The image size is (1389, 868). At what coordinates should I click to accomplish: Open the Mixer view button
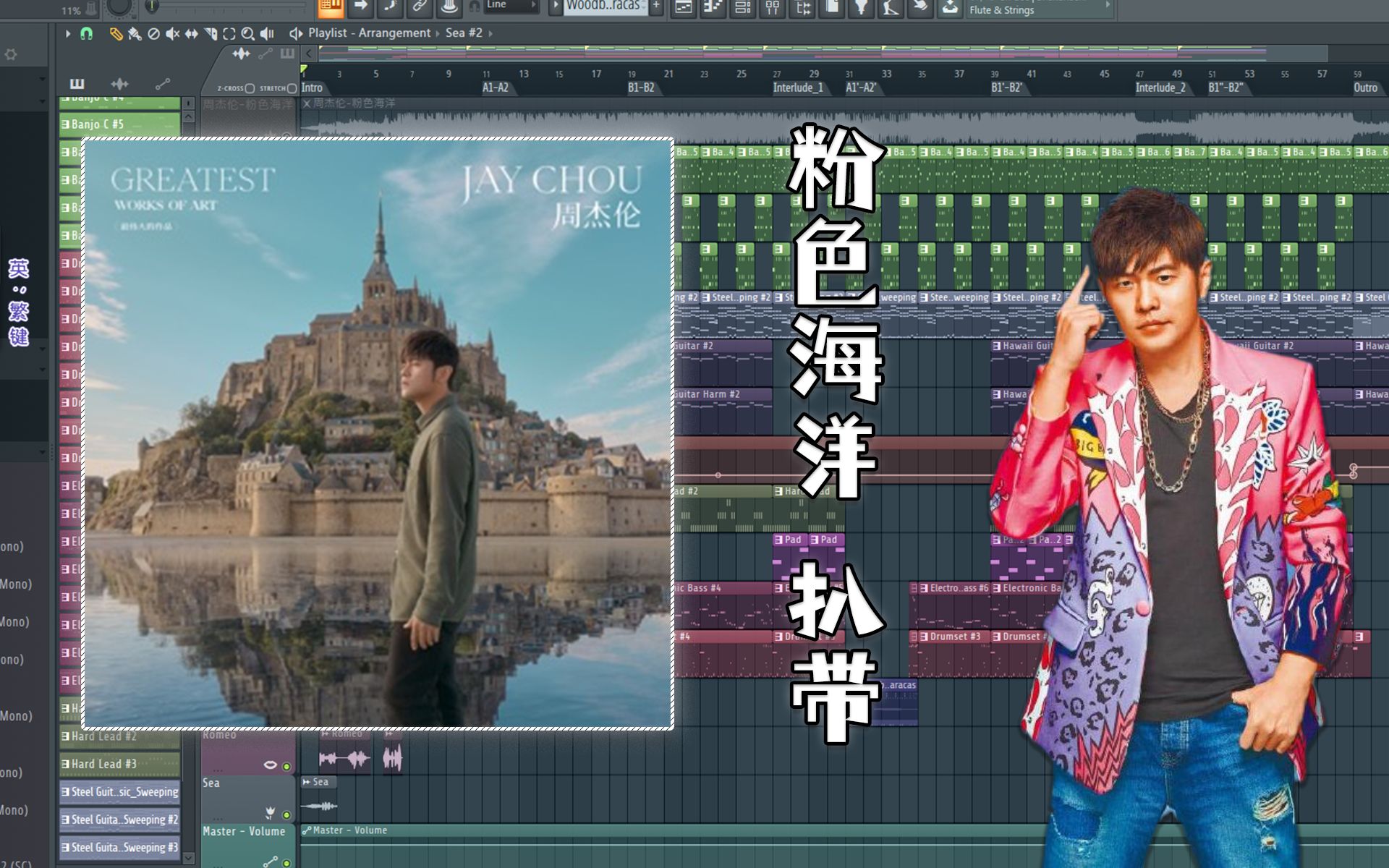click(x=773, y=7)
